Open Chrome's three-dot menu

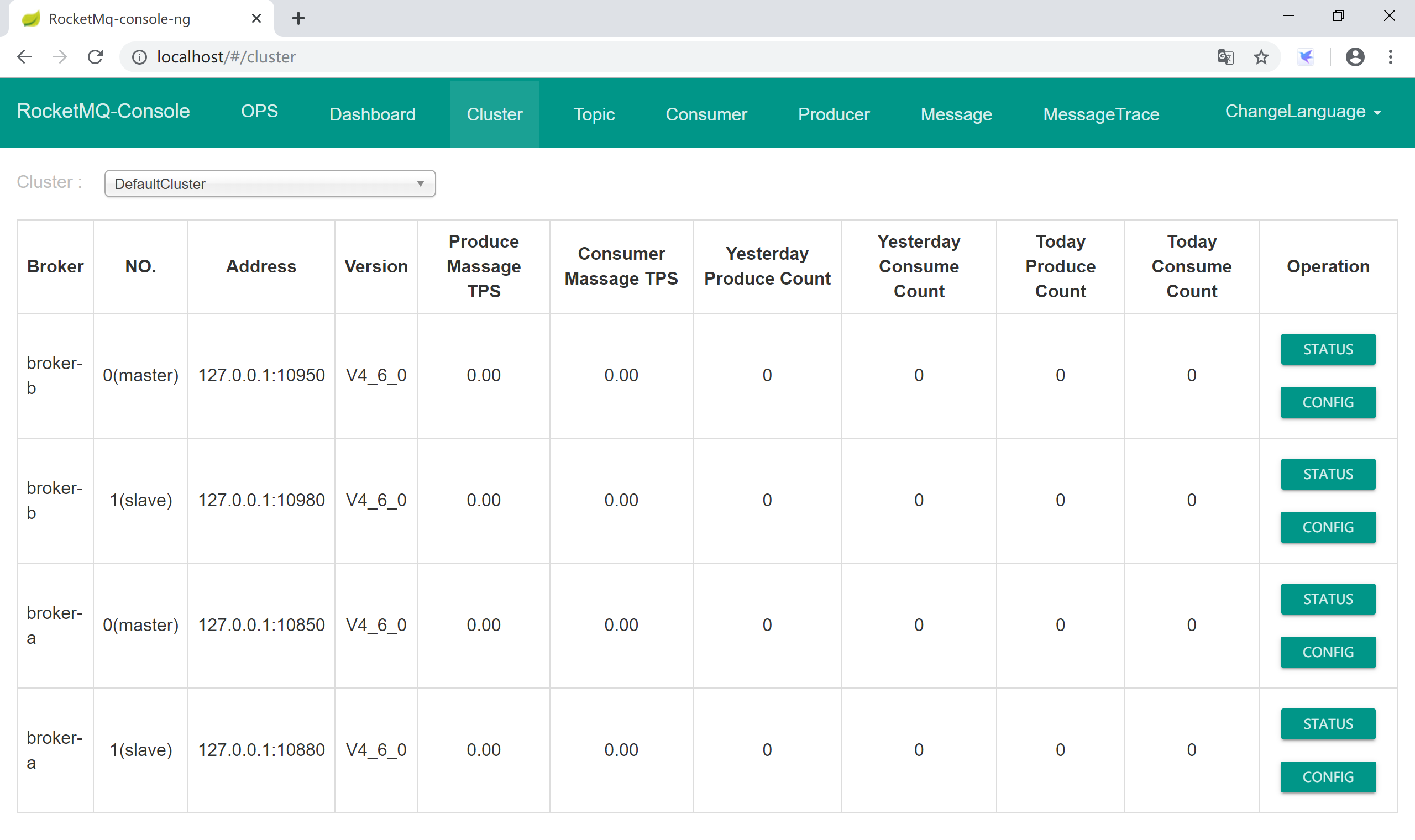click(1390, 56)
